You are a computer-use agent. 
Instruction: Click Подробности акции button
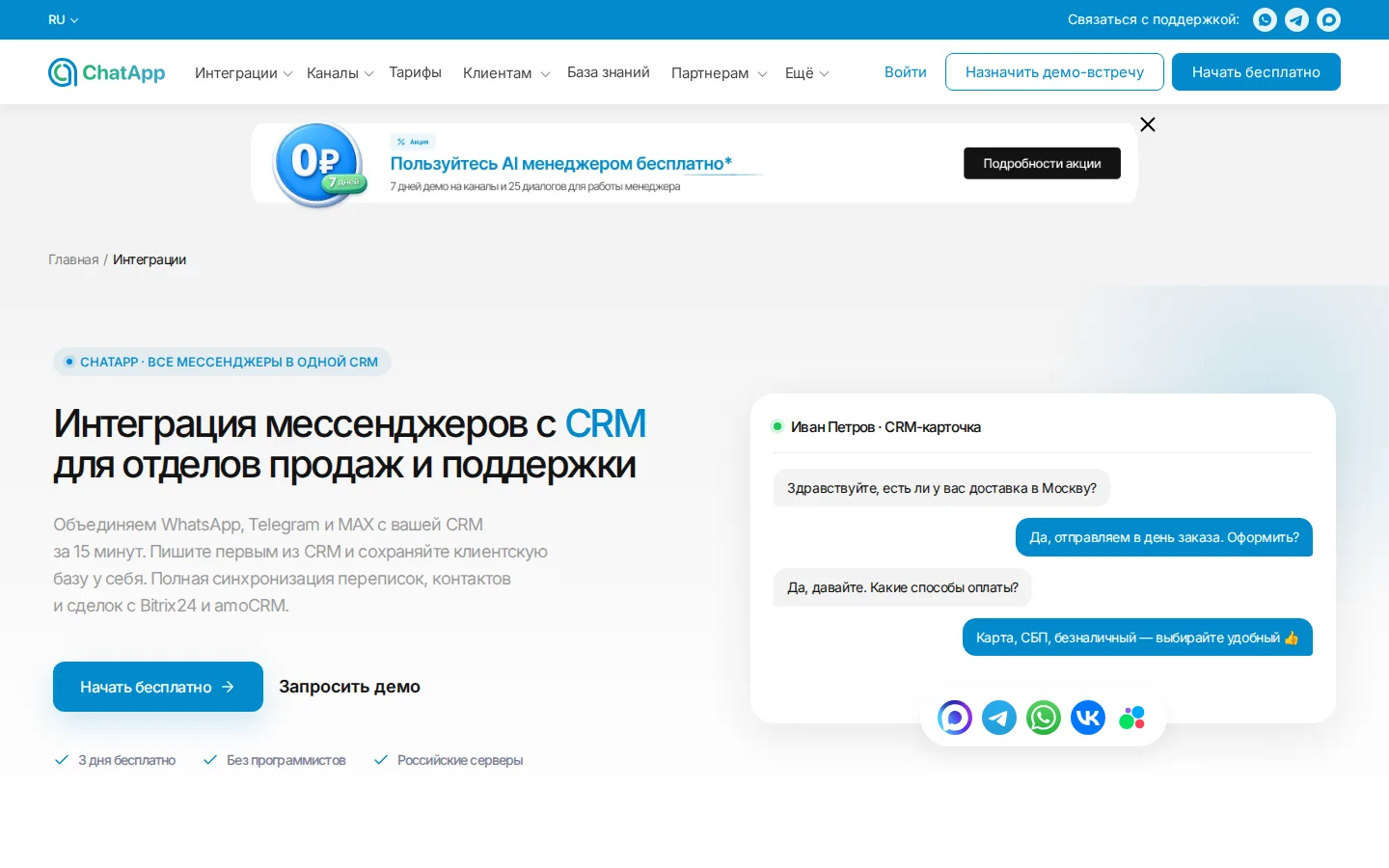coord(1042,163)
